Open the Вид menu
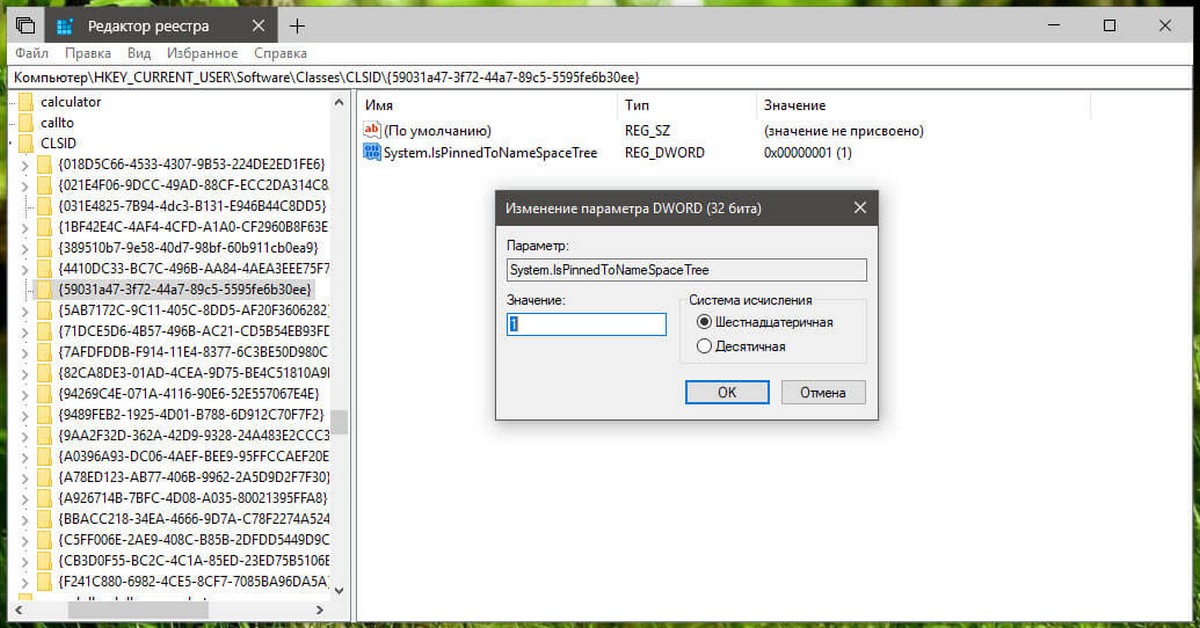This screenshot has width=1200, height=628. [x=139, y=53]
